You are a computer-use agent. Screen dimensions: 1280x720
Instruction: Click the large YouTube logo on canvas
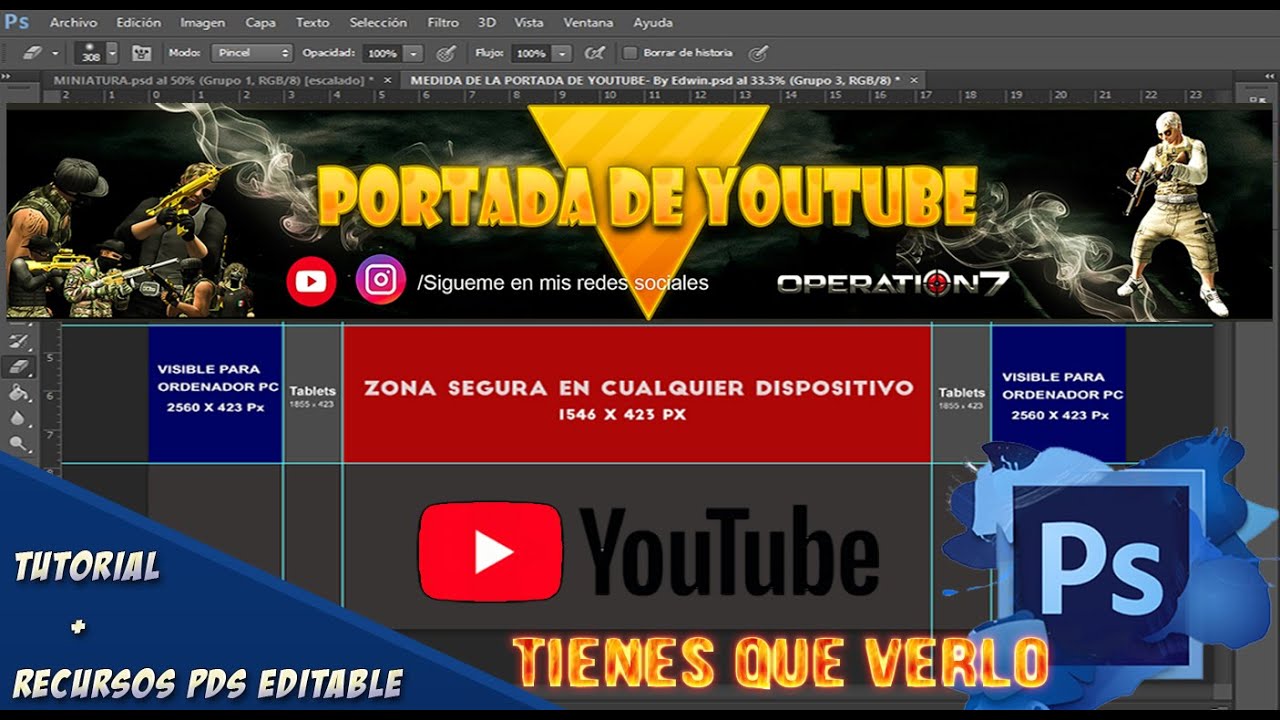click(x=649, y=552)
